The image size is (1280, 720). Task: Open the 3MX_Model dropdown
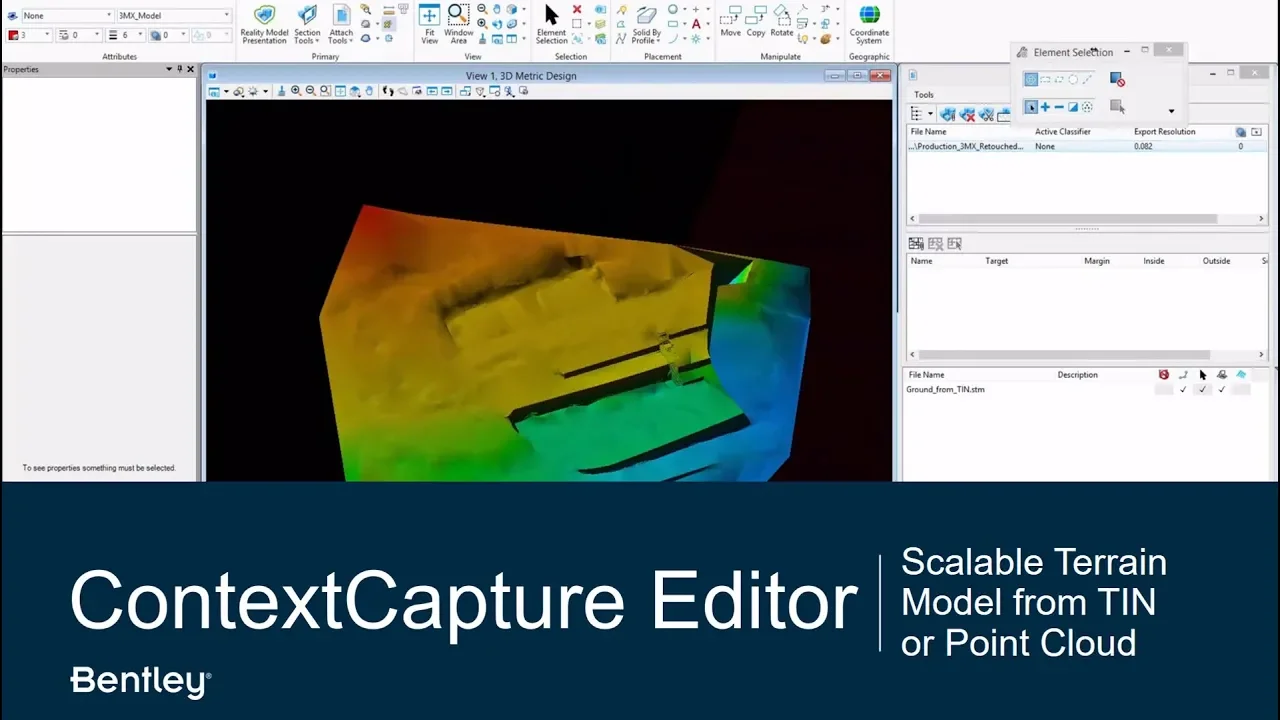(x=174, y=16)
